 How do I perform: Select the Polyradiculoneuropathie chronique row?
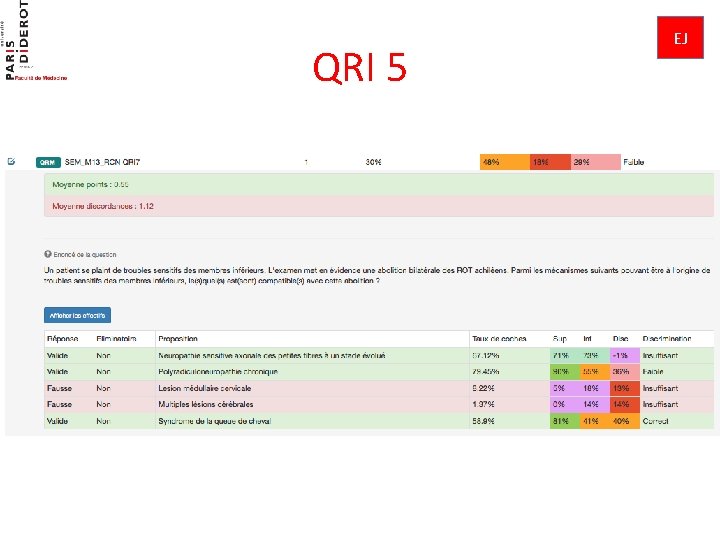pos(379,372)
